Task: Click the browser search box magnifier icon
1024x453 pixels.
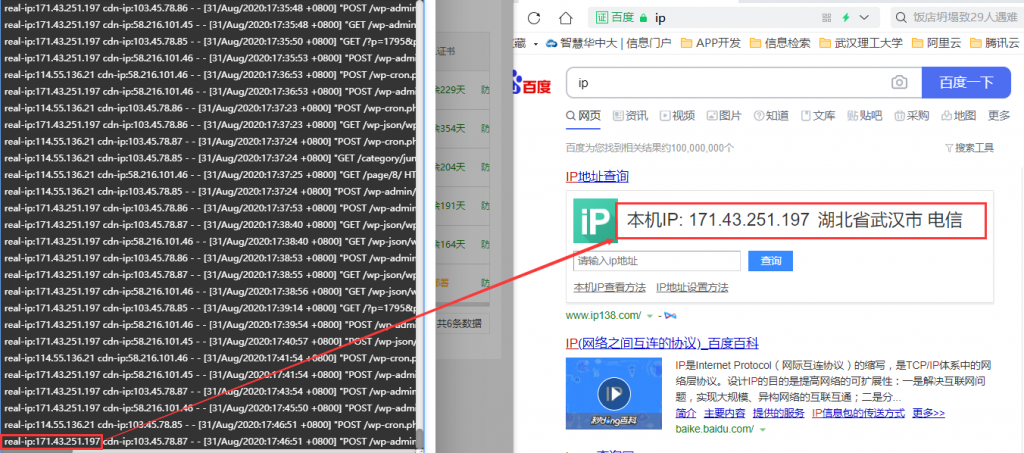Action: [901, 18]
